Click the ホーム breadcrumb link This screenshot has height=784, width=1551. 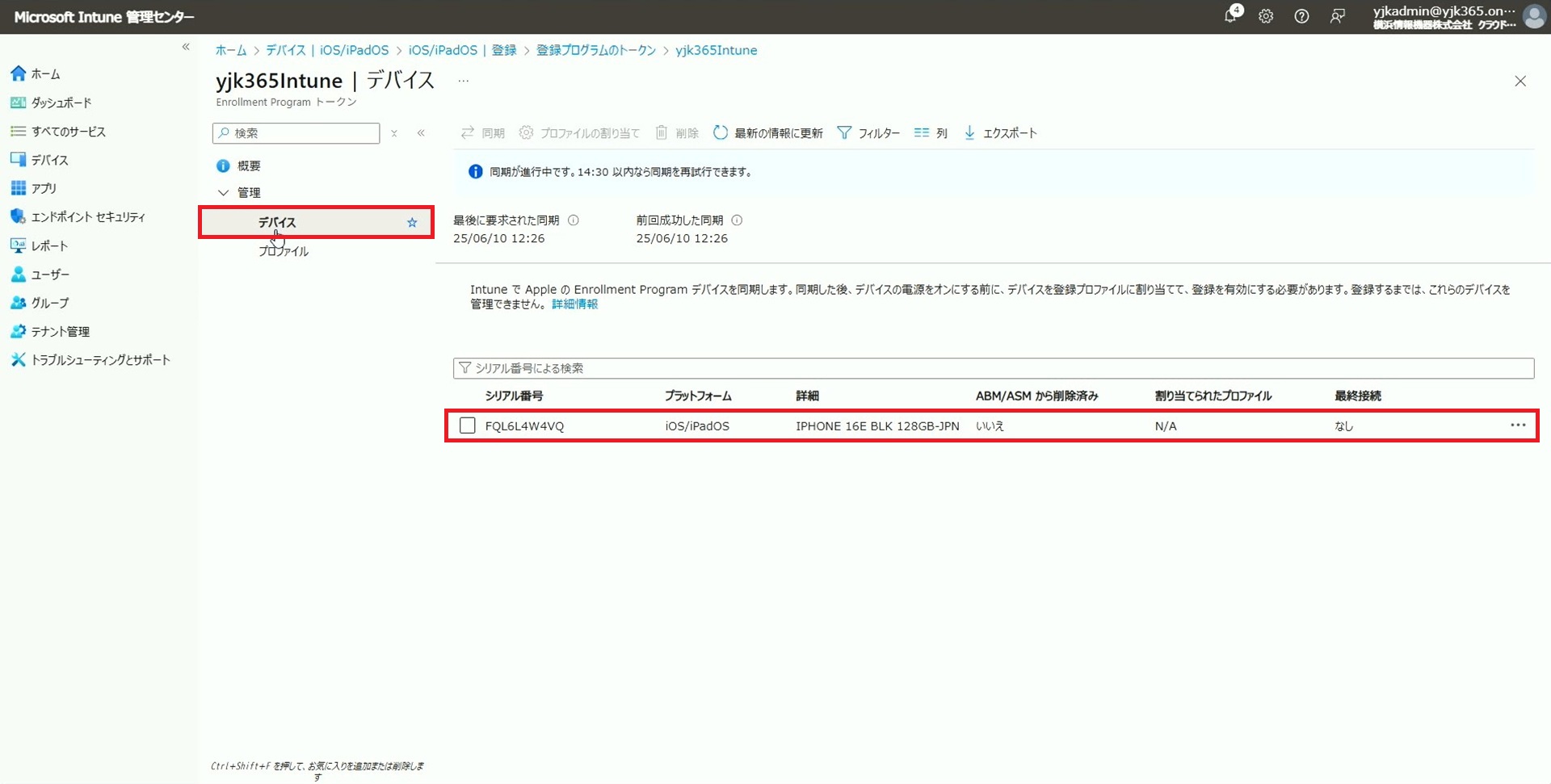[231, 50]
